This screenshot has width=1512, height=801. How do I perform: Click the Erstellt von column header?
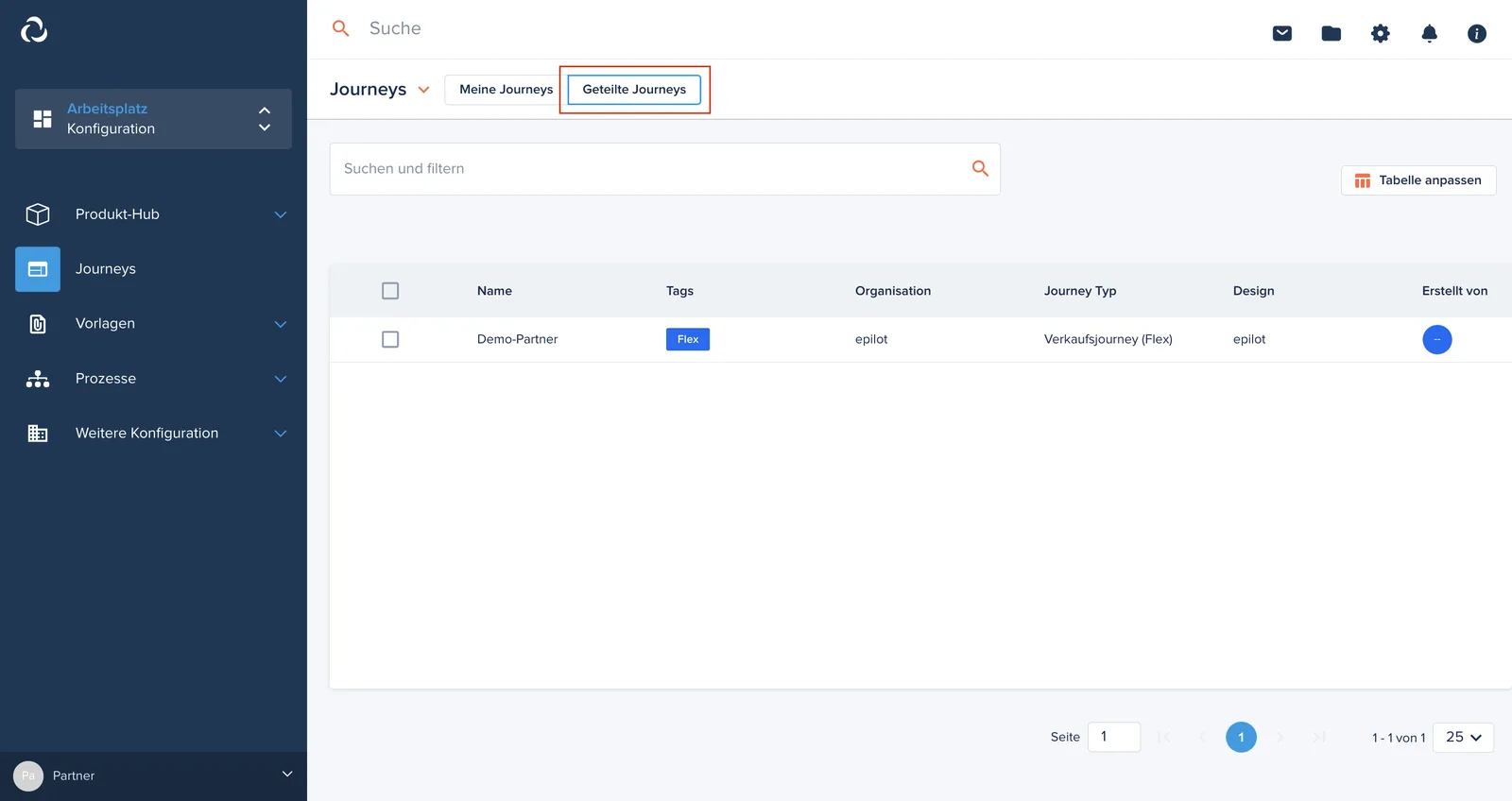(x=1455, y=291)
